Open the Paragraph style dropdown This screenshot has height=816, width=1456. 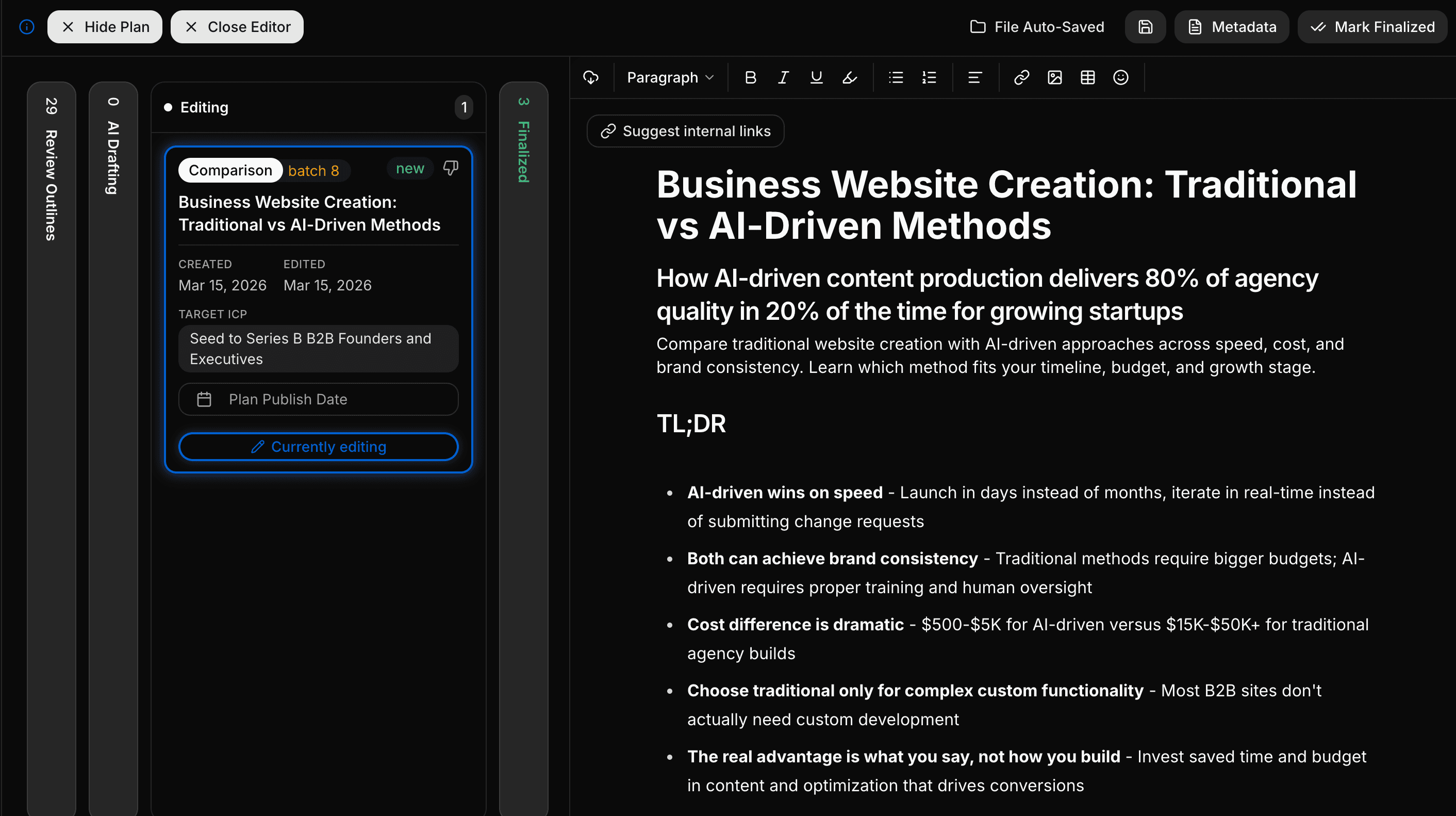pos(670,77)
